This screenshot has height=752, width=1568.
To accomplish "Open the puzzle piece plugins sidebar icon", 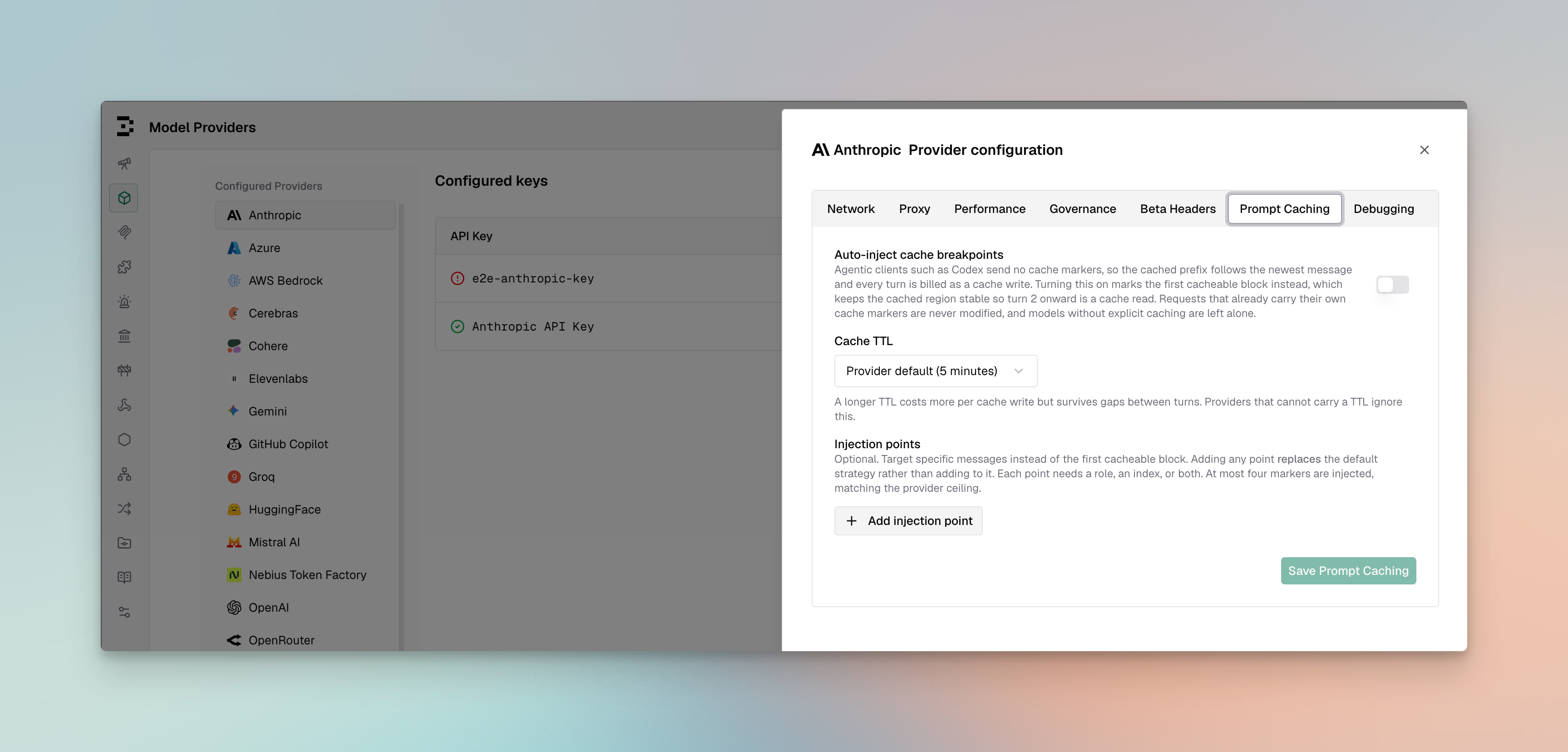I will [x=124, y=267].
